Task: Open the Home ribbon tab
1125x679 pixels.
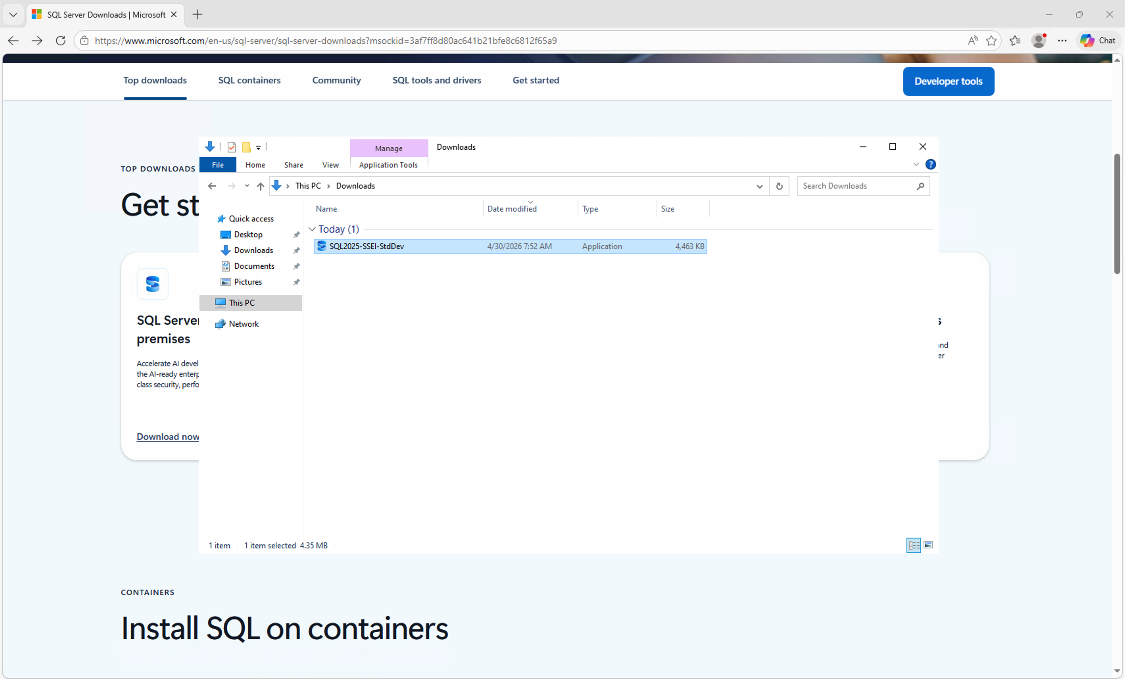Action: (255, 165)
